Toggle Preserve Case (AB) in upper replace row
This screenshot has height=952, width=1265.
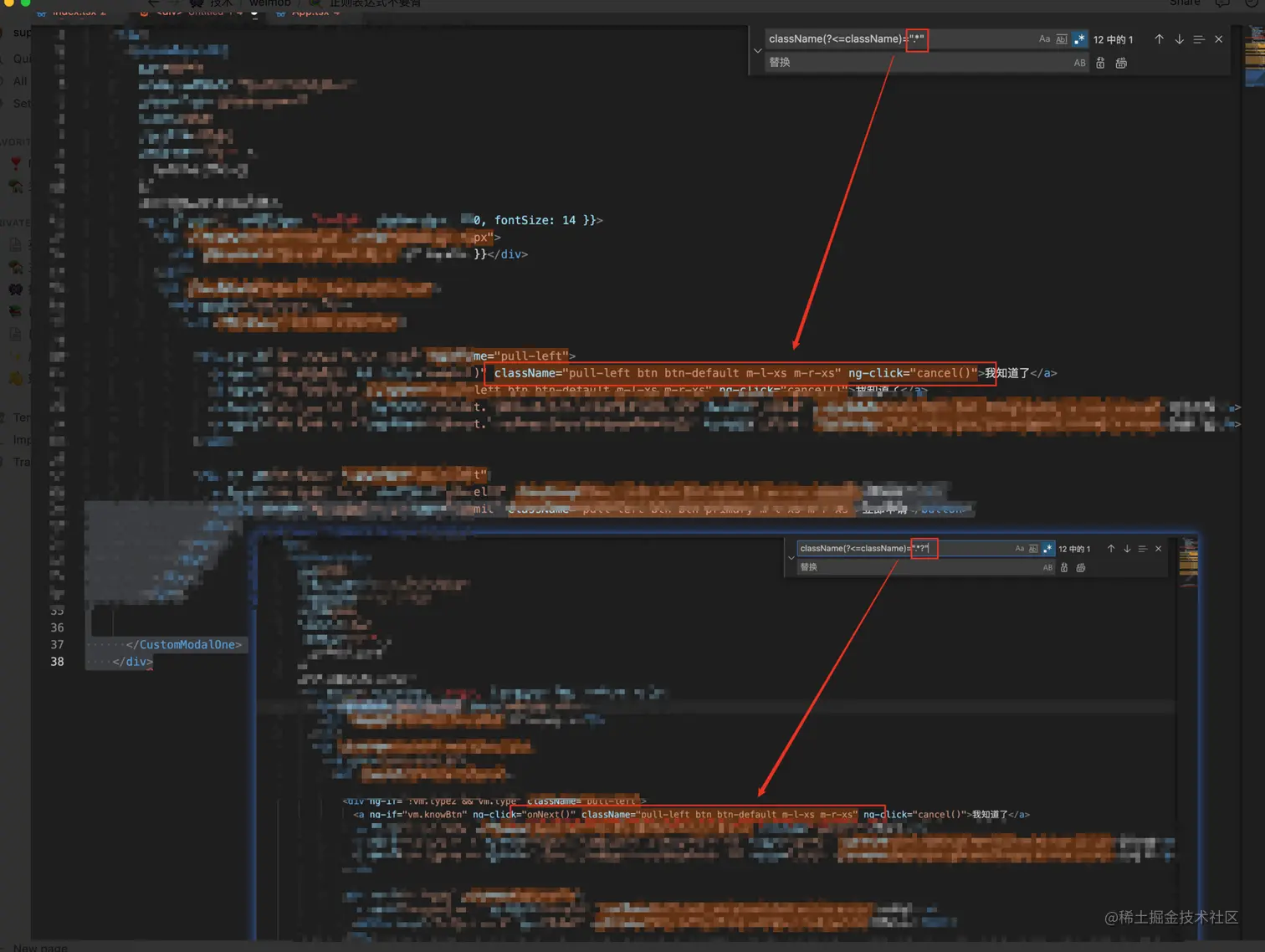(x=1079, y=63)
